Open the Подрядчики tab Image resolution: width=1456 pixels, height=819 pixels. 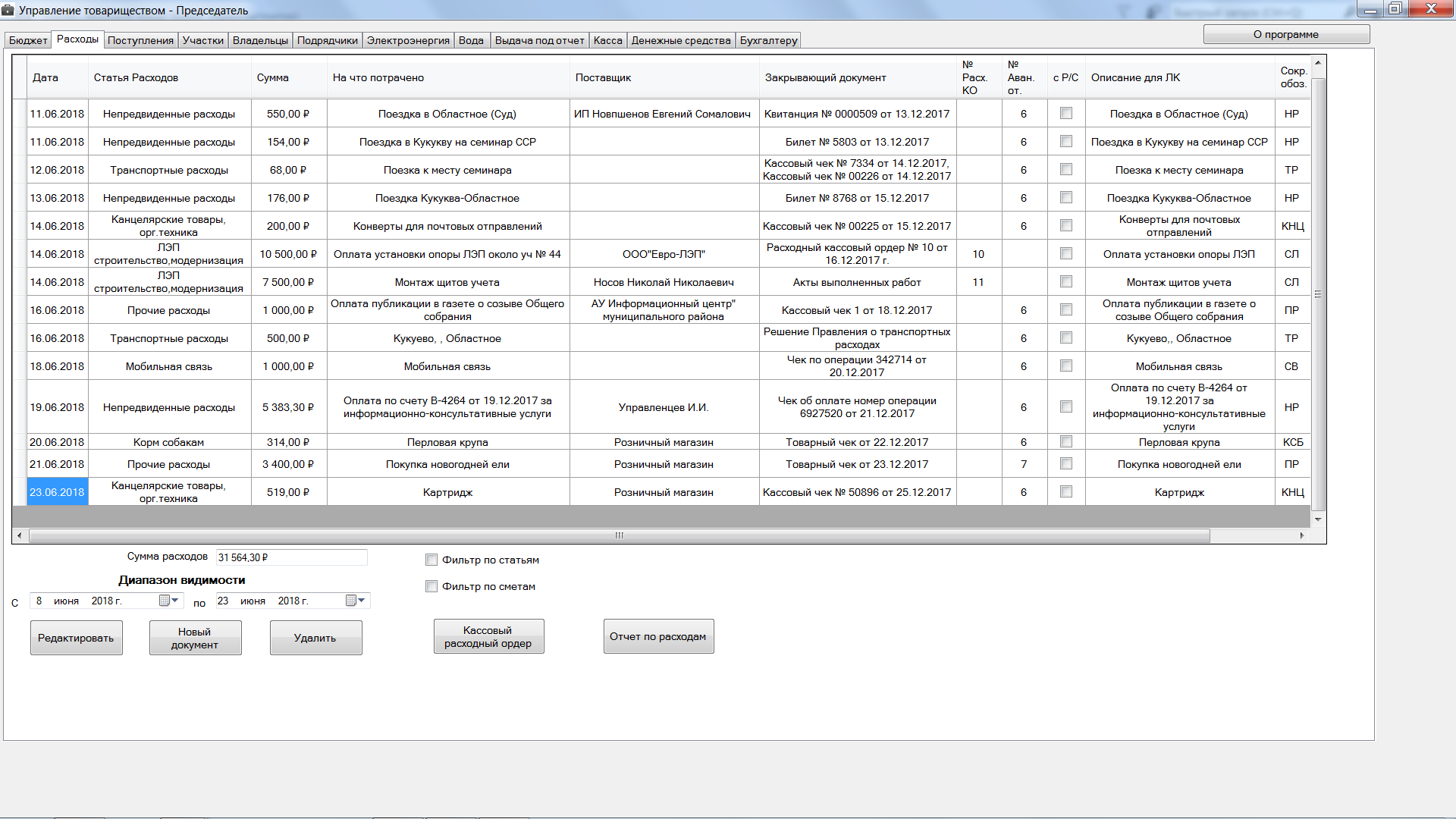(327, 40)
